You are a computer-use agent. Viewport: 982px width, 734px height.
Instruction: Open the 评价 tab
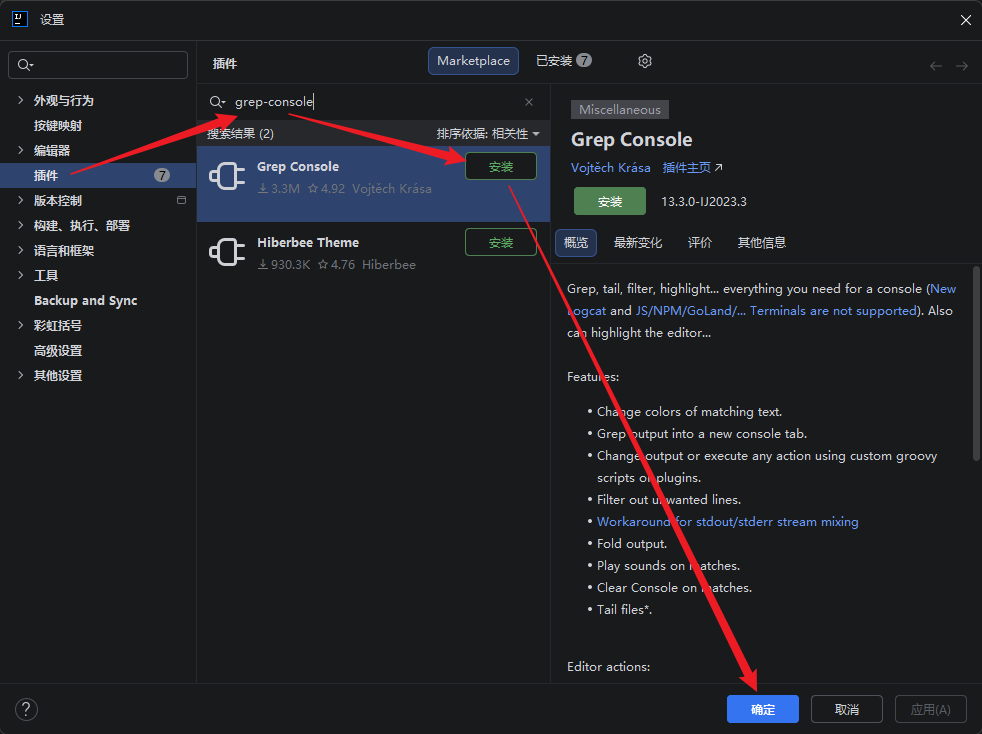[700, 242]
